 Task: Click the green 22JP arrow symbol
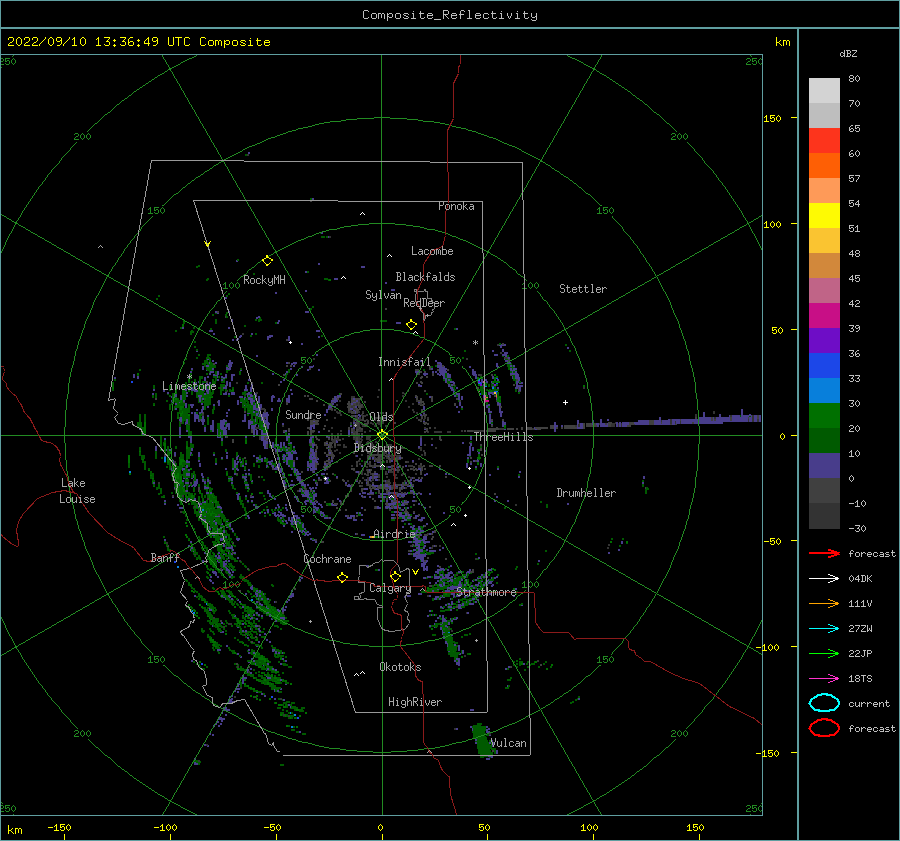[x=824, y=653]
